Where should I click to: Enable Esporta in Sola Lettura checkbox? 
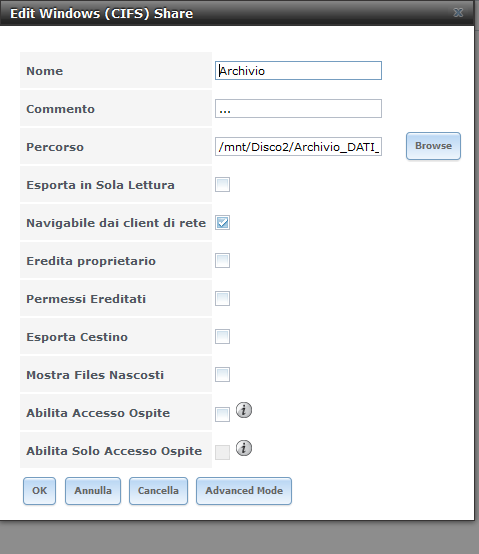coord(223,184)
